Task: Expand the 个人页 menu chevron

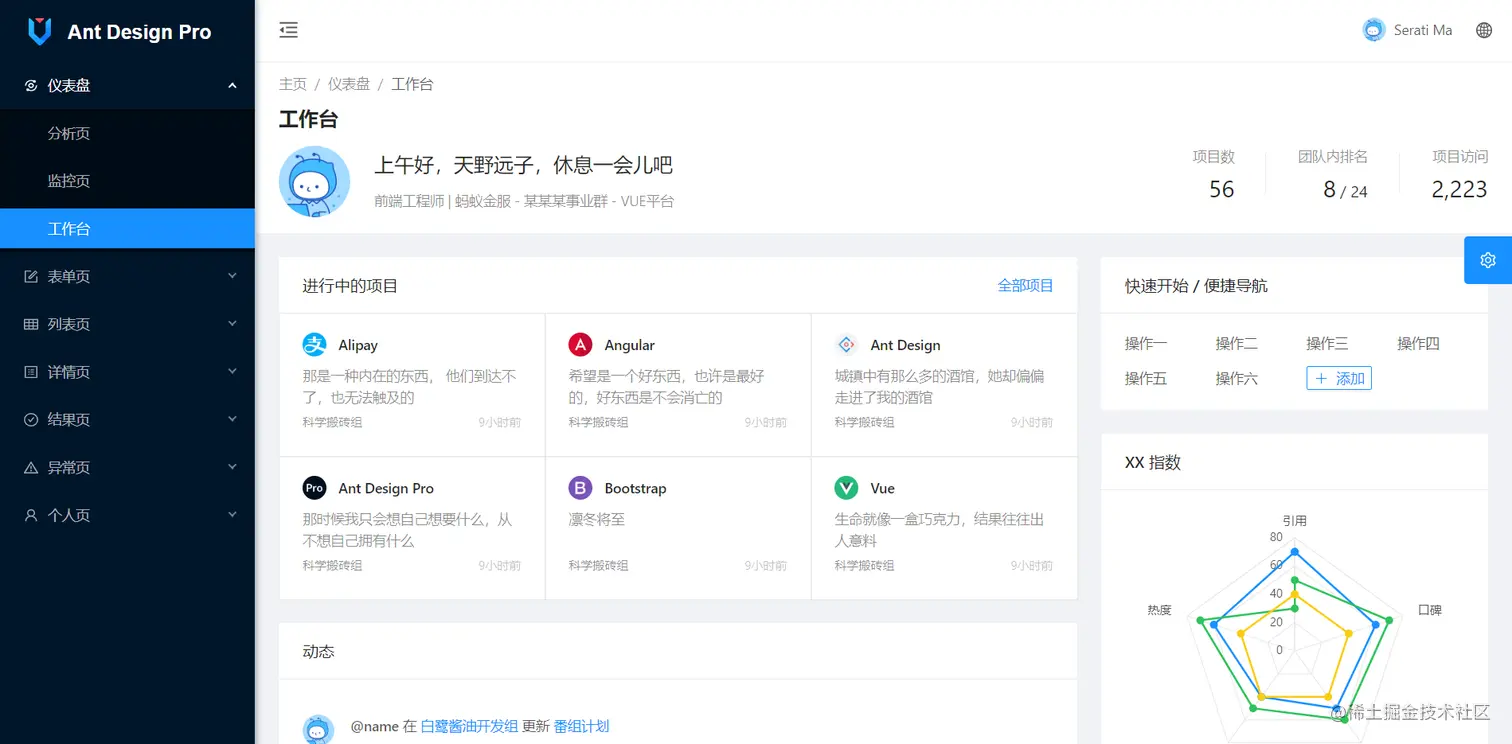Action: coord(232,515)
